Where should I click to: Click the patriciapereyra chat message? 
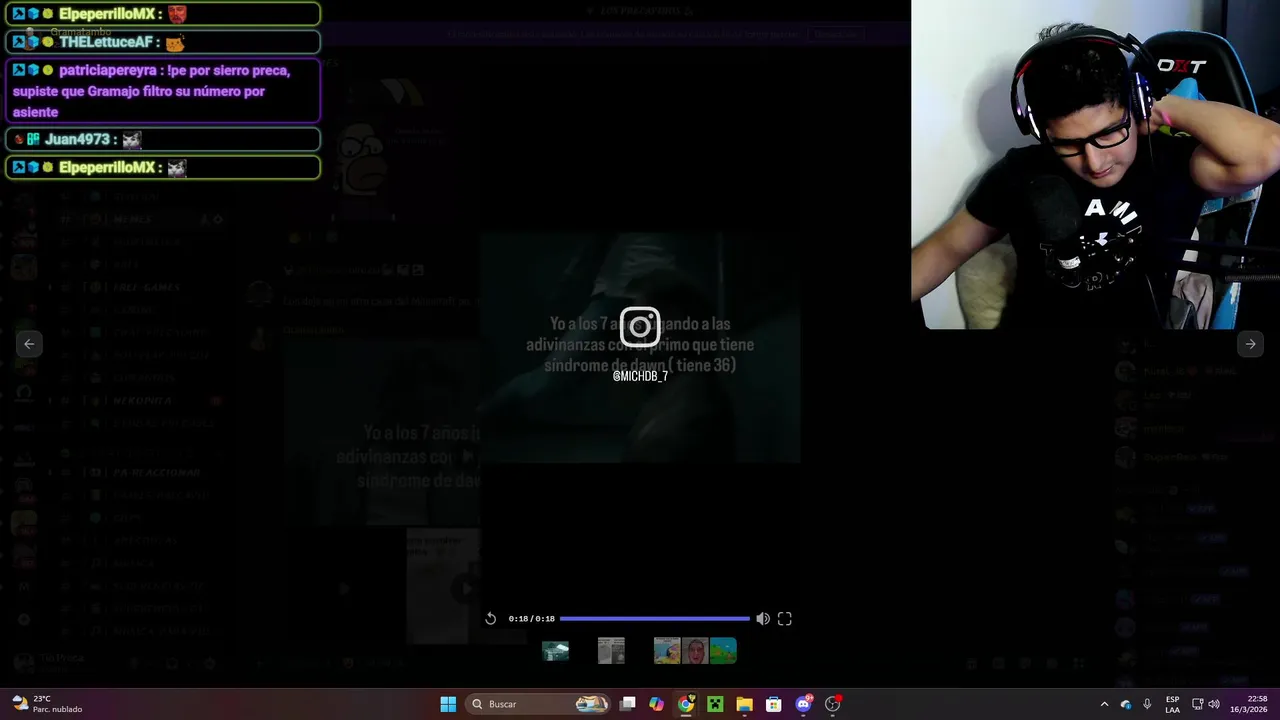pos(163,91)
